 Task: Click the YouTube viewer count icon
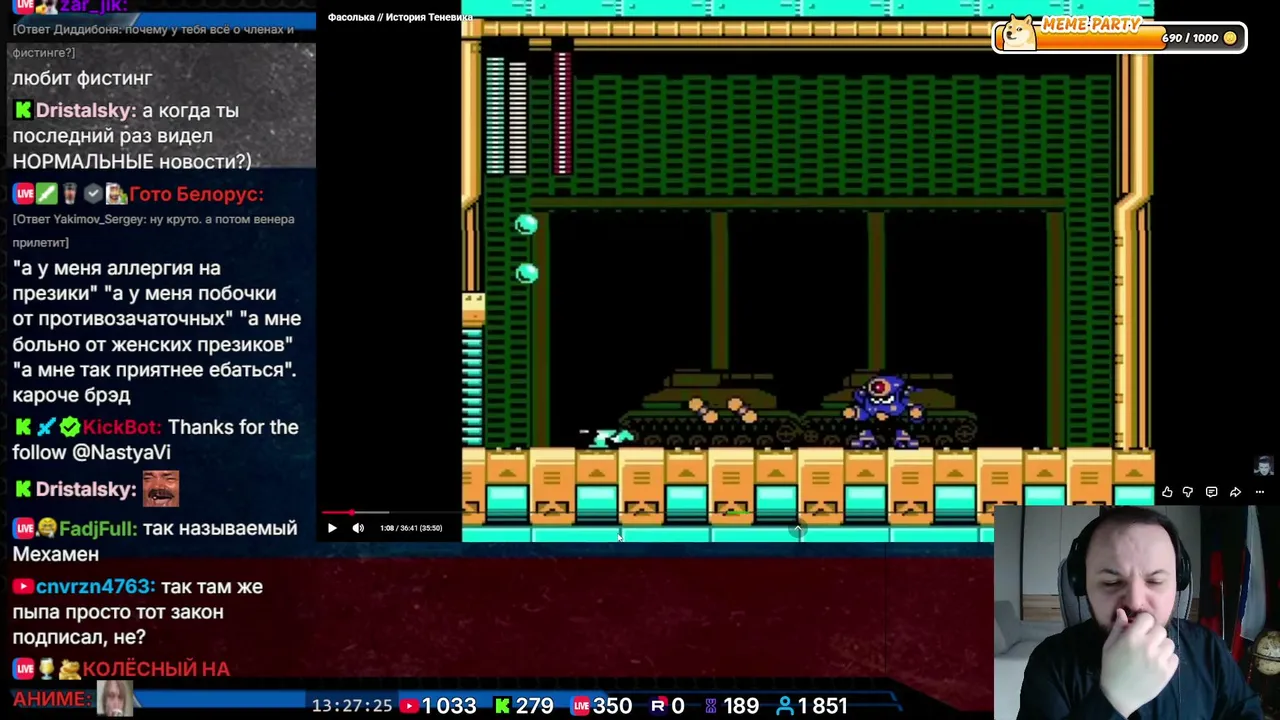tap(409, 706)
